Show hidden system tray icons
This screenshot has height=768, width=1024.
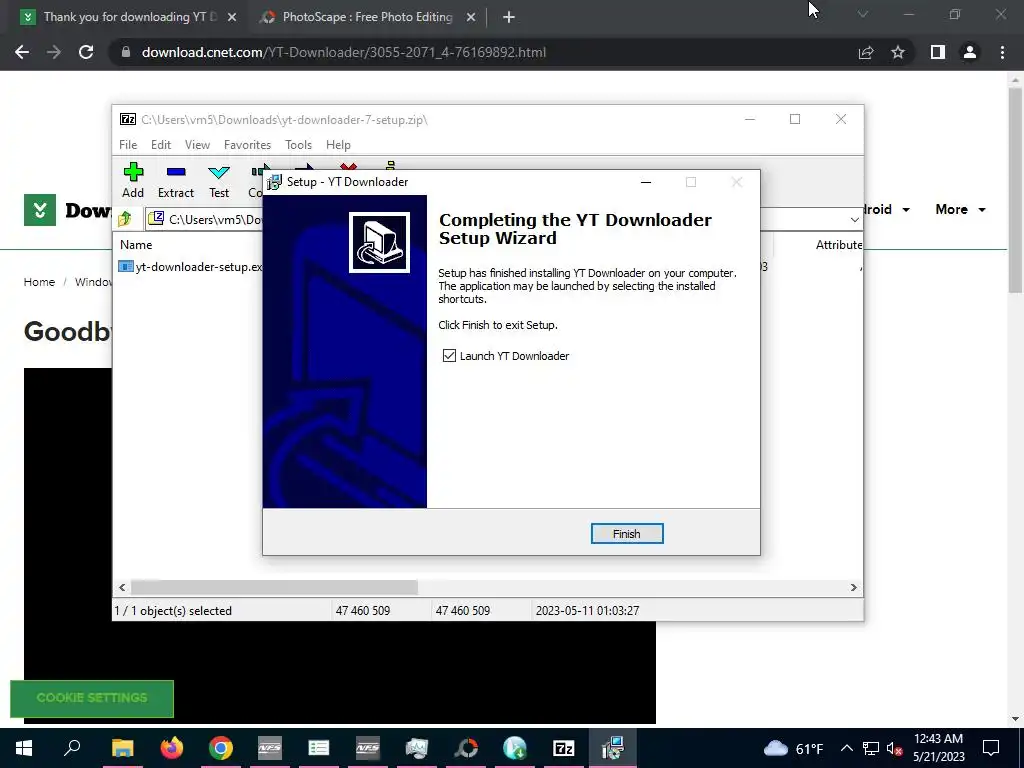point(846,748)
